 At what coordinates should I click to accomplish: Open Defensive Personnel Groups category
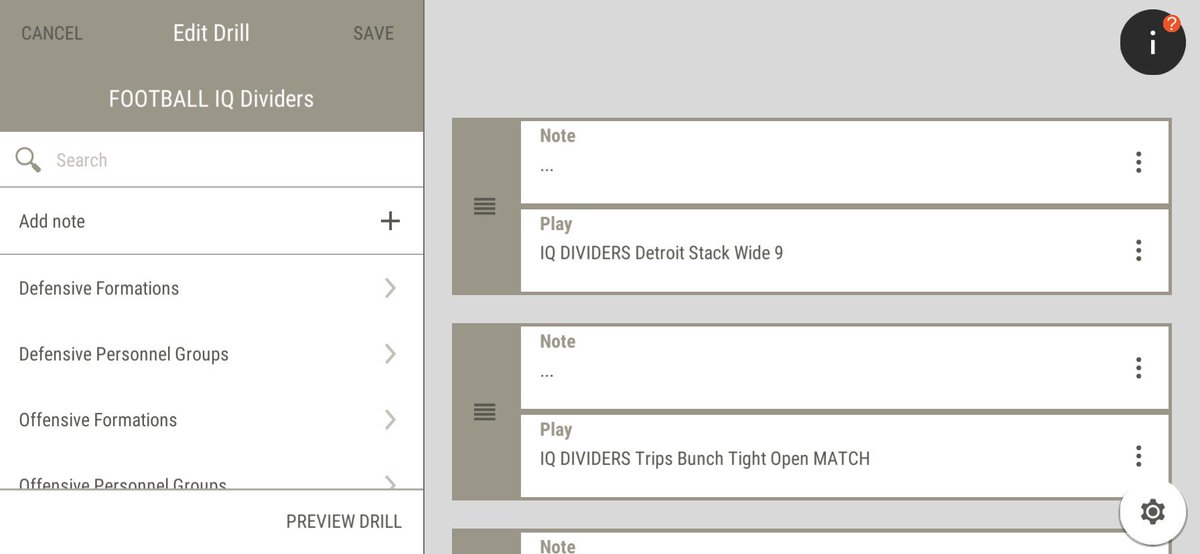[x=212, y=354]
